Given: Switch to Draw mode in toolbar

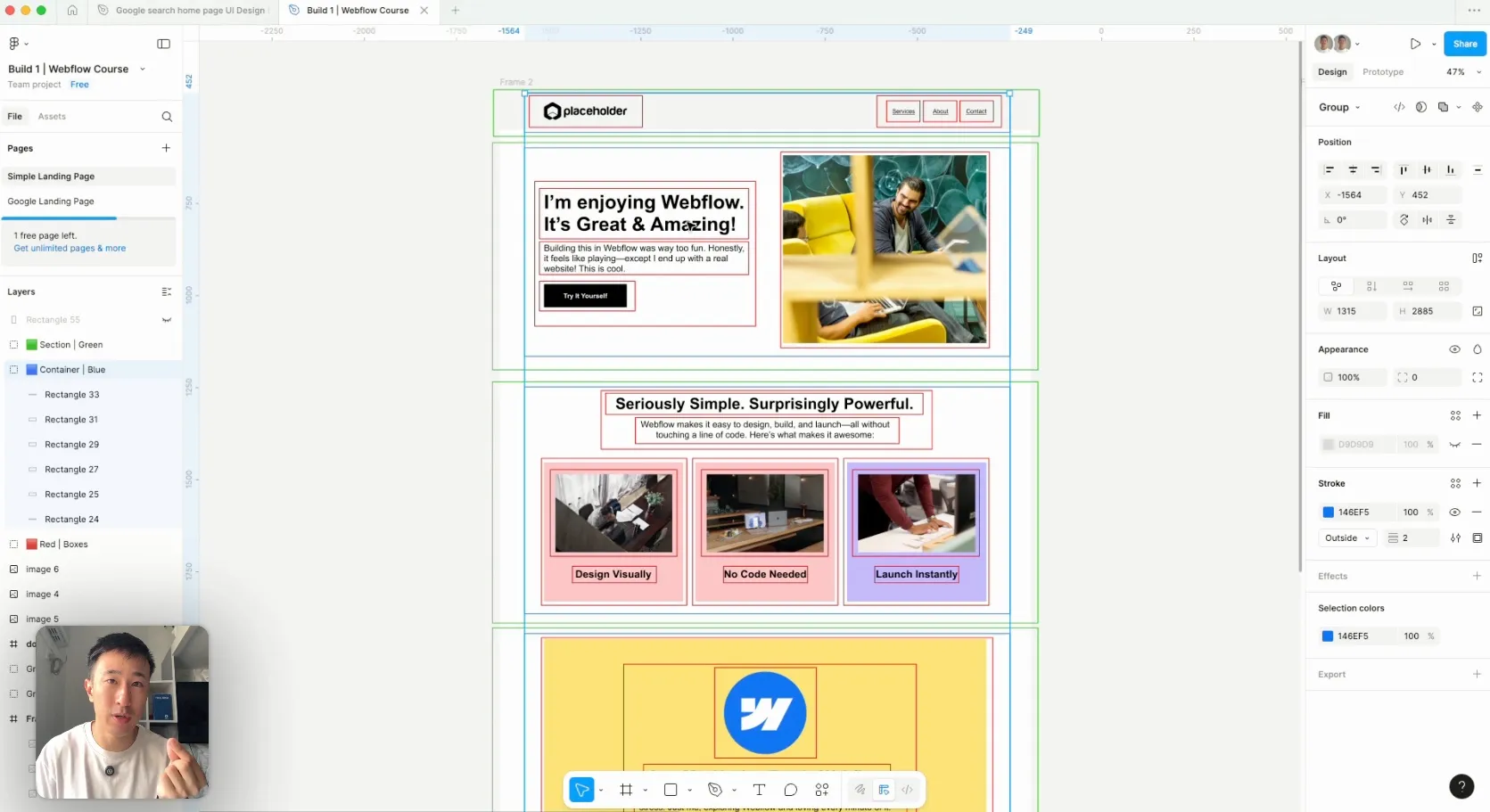Looking at the screenshot, I should (x=860, y=790).
